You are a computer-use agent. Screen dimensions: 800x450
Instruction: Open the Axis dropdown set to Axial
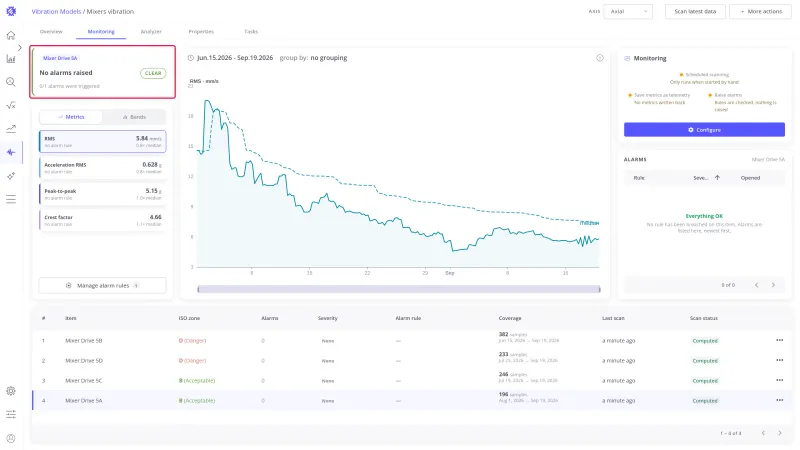click(628, 11)
